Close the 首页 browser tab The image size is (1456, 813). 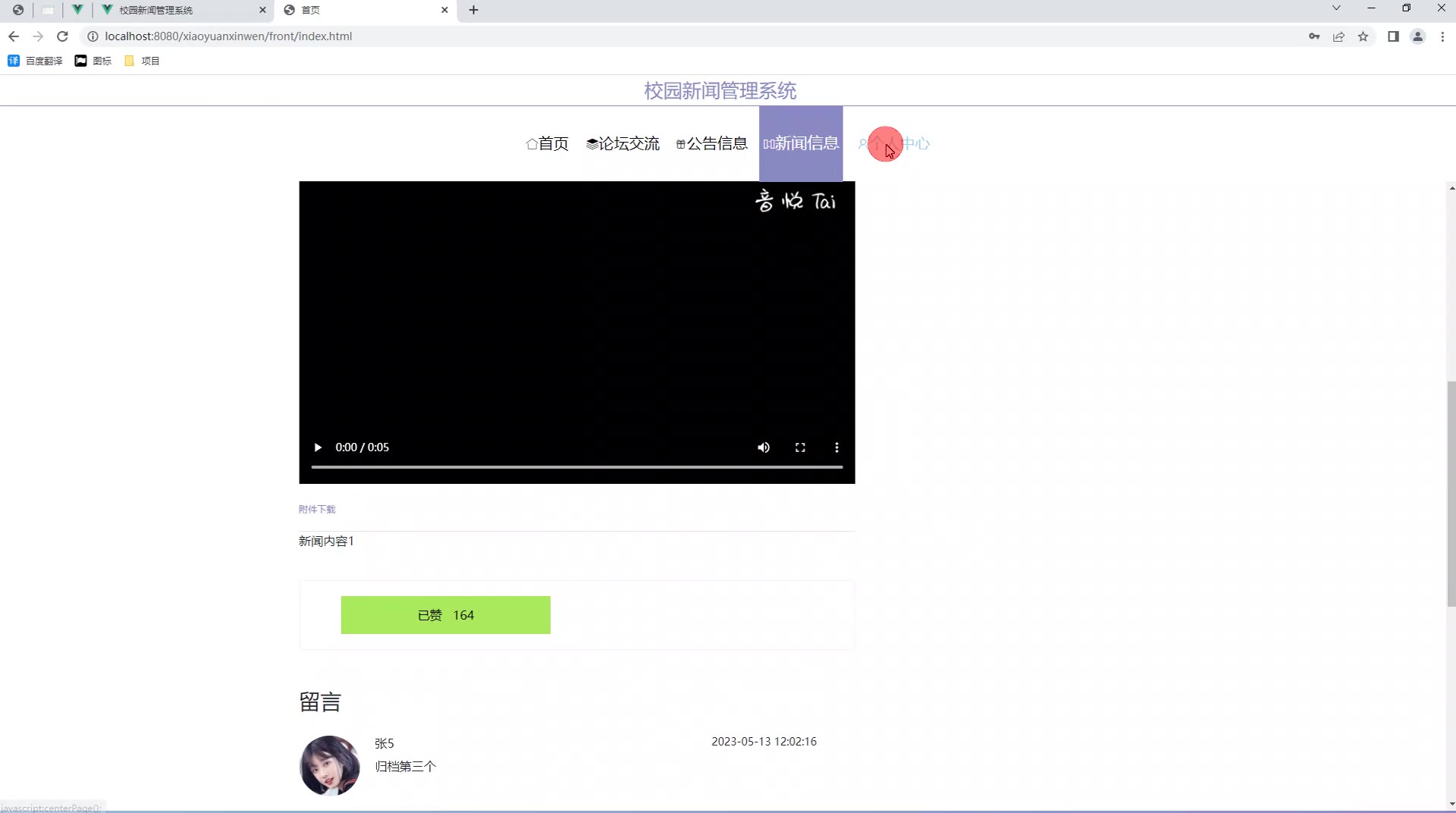click(x=444, y=10)
